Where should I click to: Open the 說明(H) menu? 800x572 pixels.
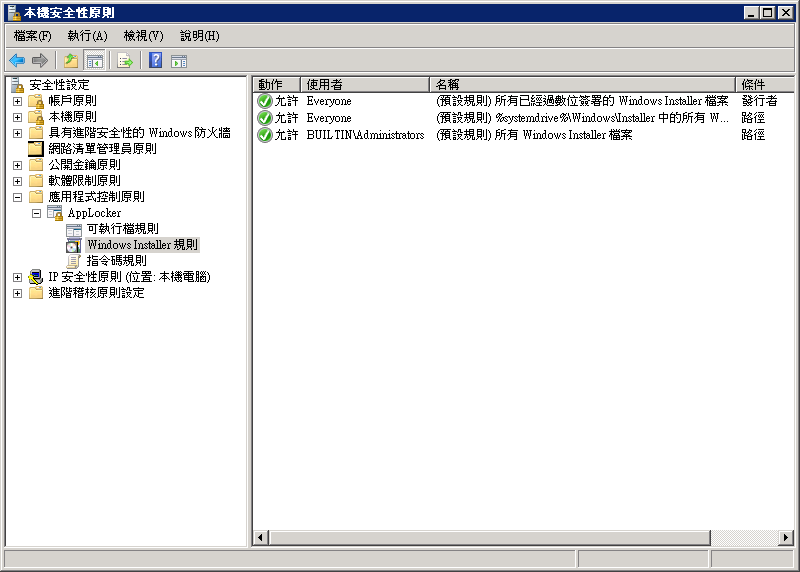coord(200,36)
